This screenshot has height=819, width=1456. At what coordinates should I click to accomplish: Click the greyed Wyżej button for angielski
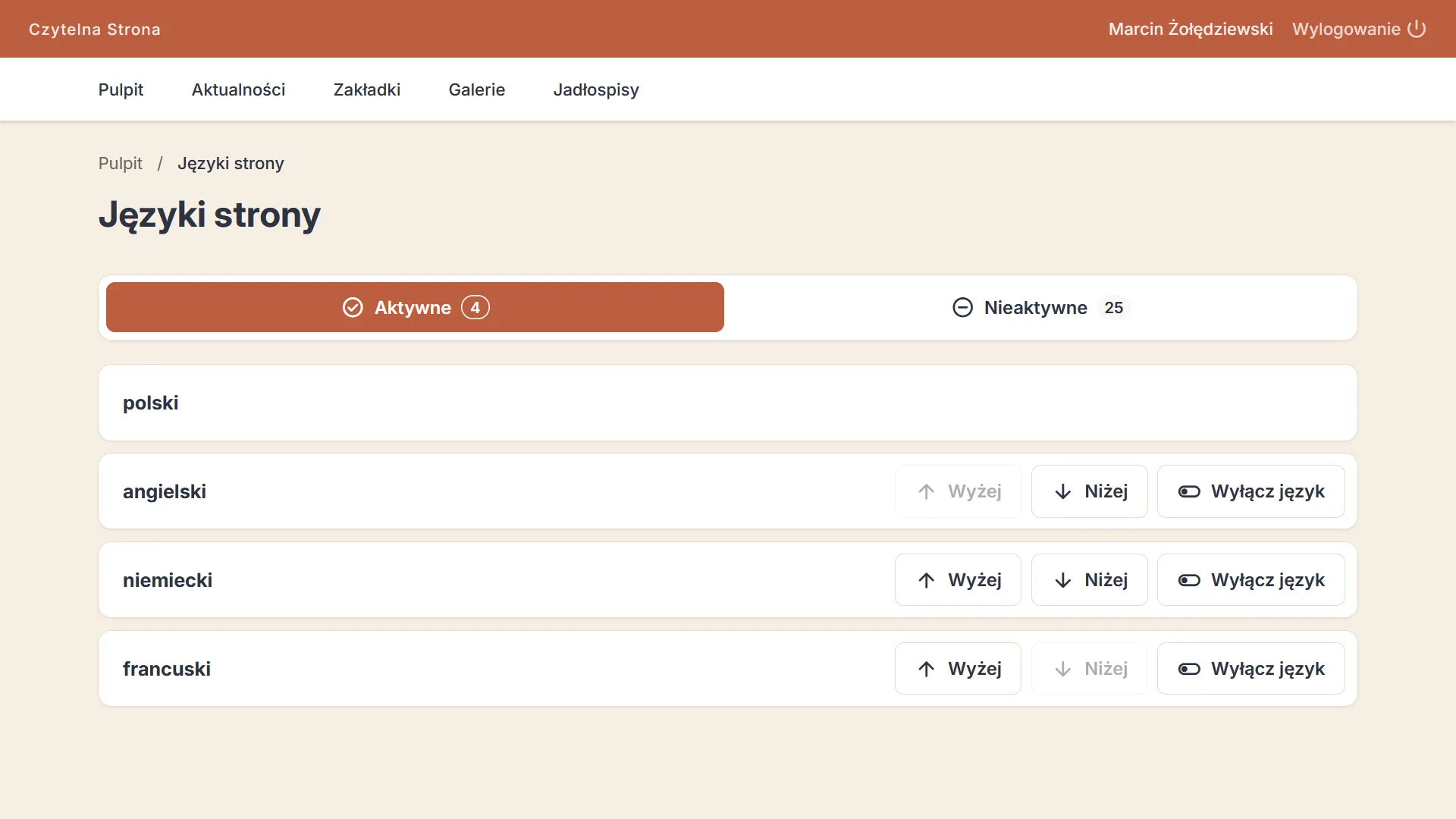[x=958, y=491]
